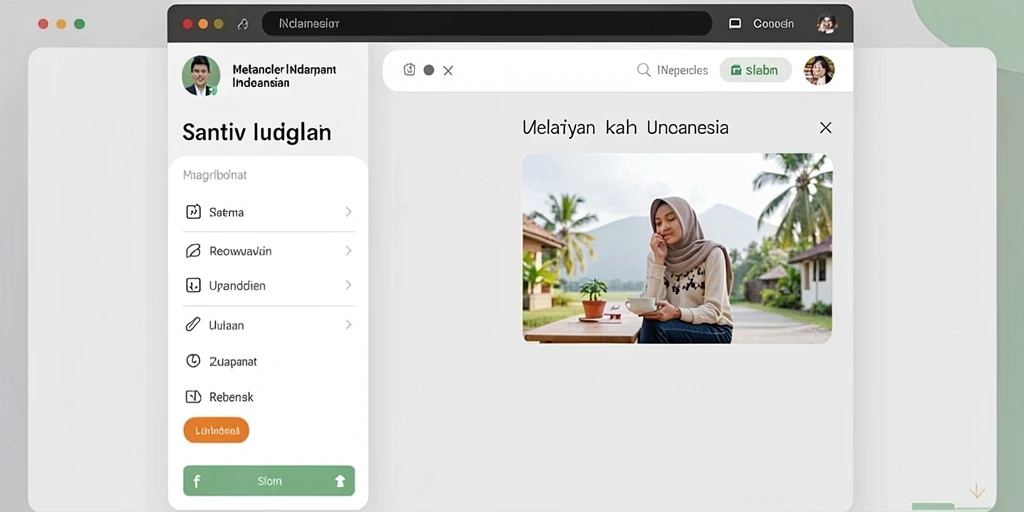Click the INepercles search field
The width and height of the screenshot is (1024, 512).
[x=673, y=70]
